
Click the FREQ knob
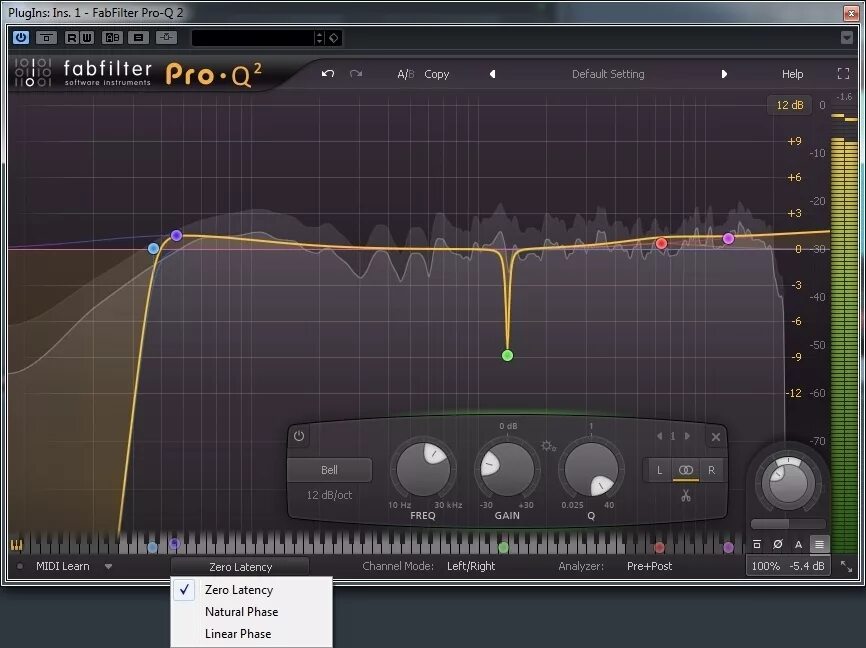tap(423, 470)
